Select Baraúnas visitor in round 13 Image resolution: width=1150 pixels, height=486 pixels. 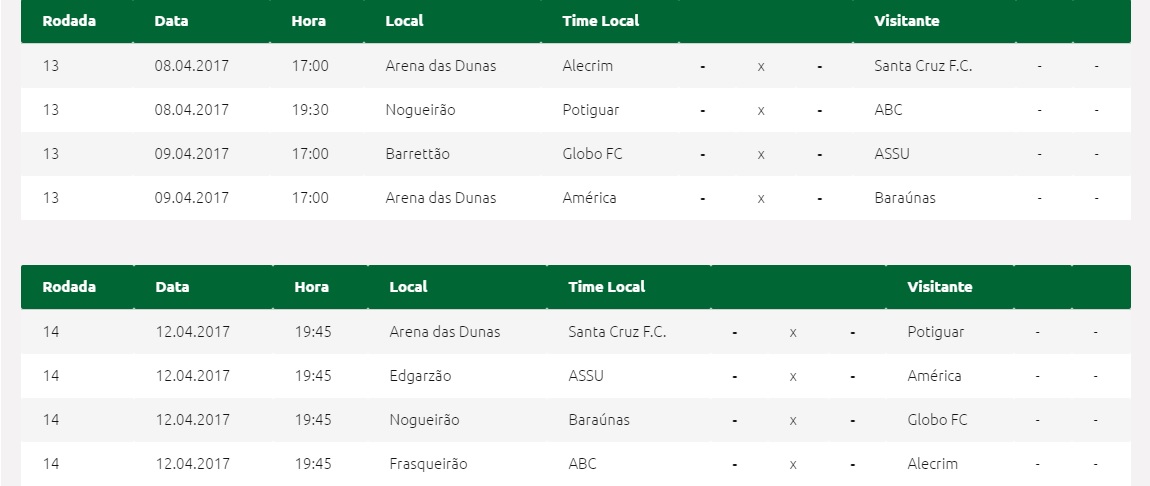pos(905,198)
